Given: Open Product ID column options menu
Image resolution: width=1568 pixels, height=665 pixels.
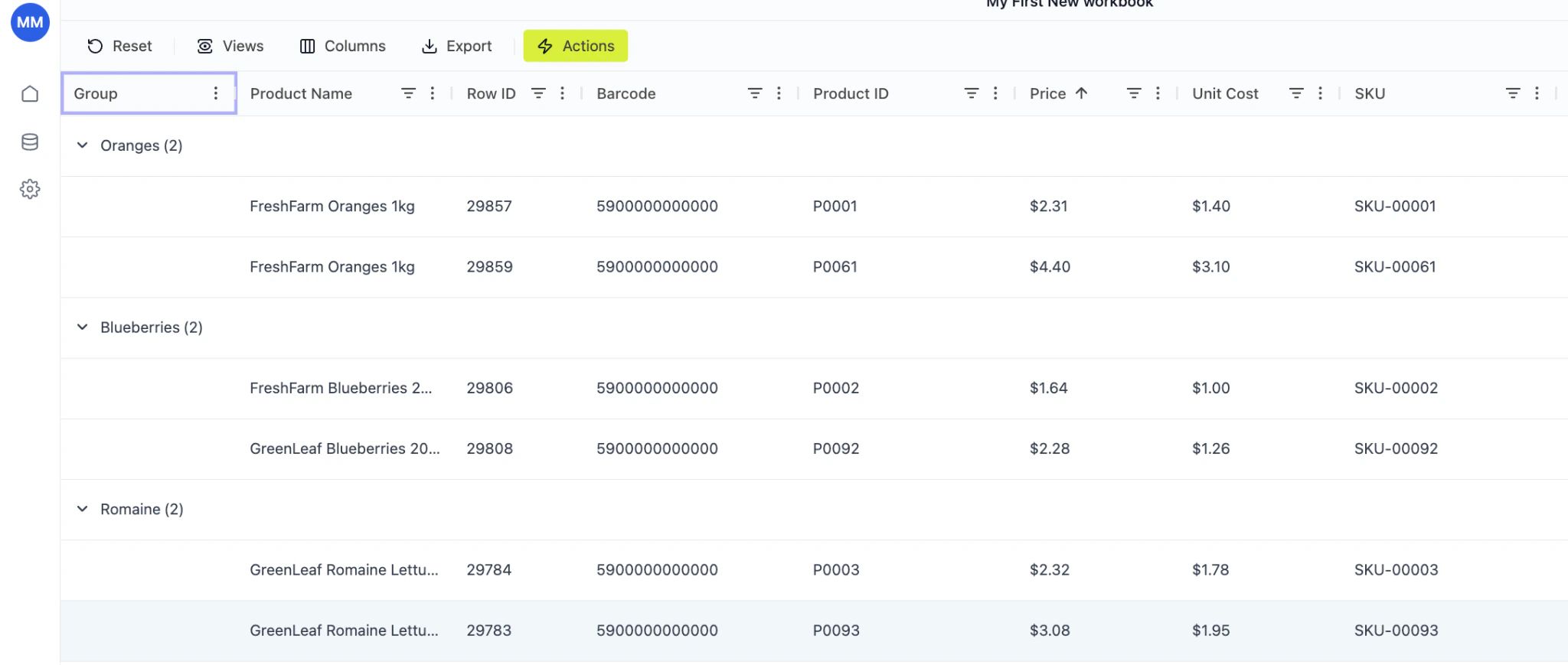Looking at the screenshot, I should coord(995,93).
